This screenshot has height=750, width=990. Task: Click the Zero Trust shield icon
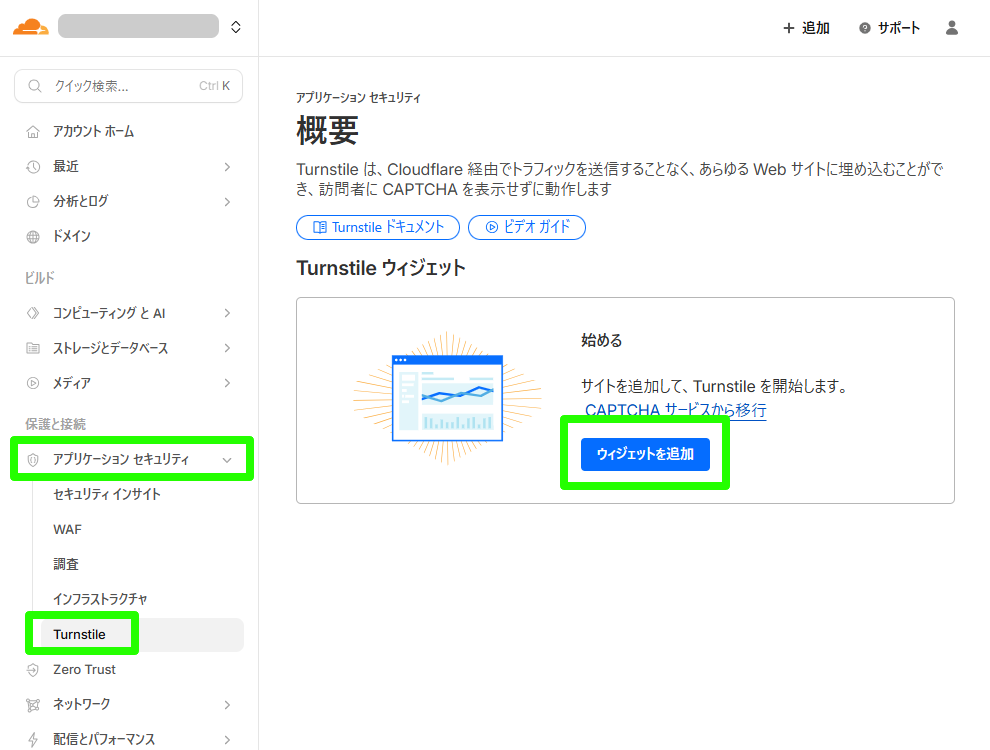[33, 670]
